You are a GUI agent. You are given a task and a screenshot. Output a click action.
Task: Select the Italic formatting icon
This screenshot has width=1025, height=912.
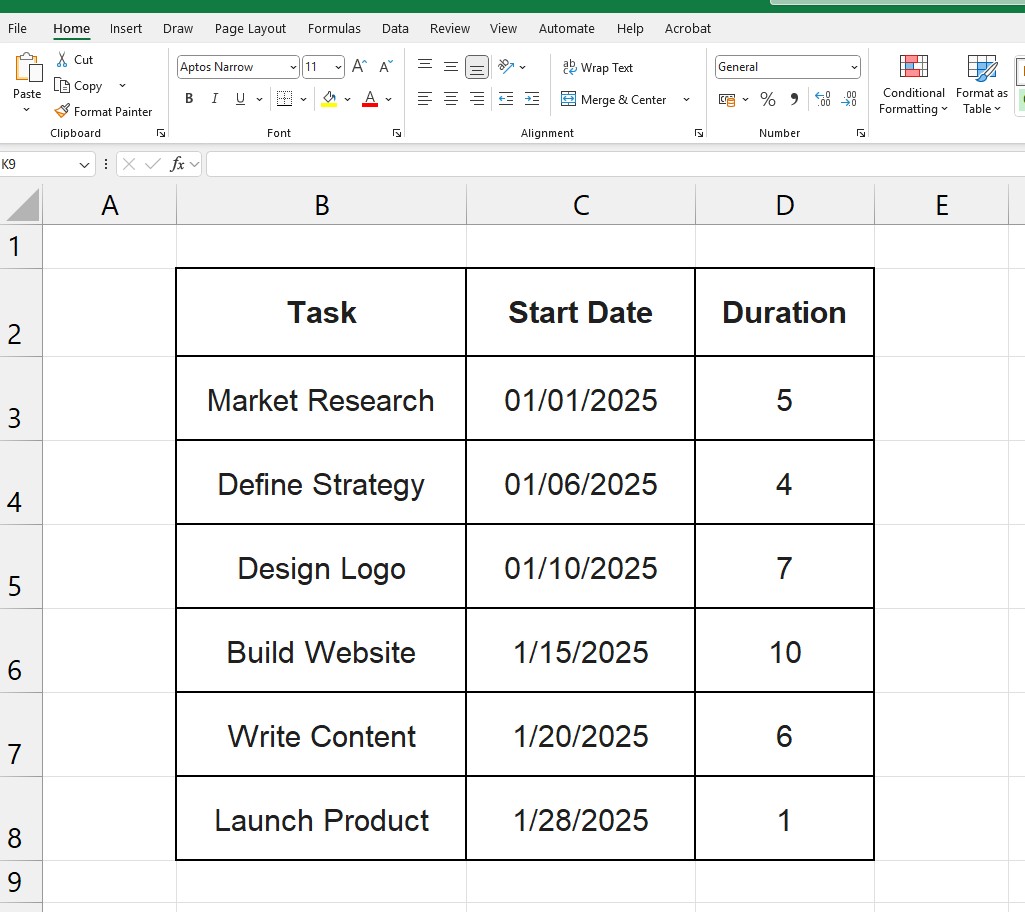213,98
